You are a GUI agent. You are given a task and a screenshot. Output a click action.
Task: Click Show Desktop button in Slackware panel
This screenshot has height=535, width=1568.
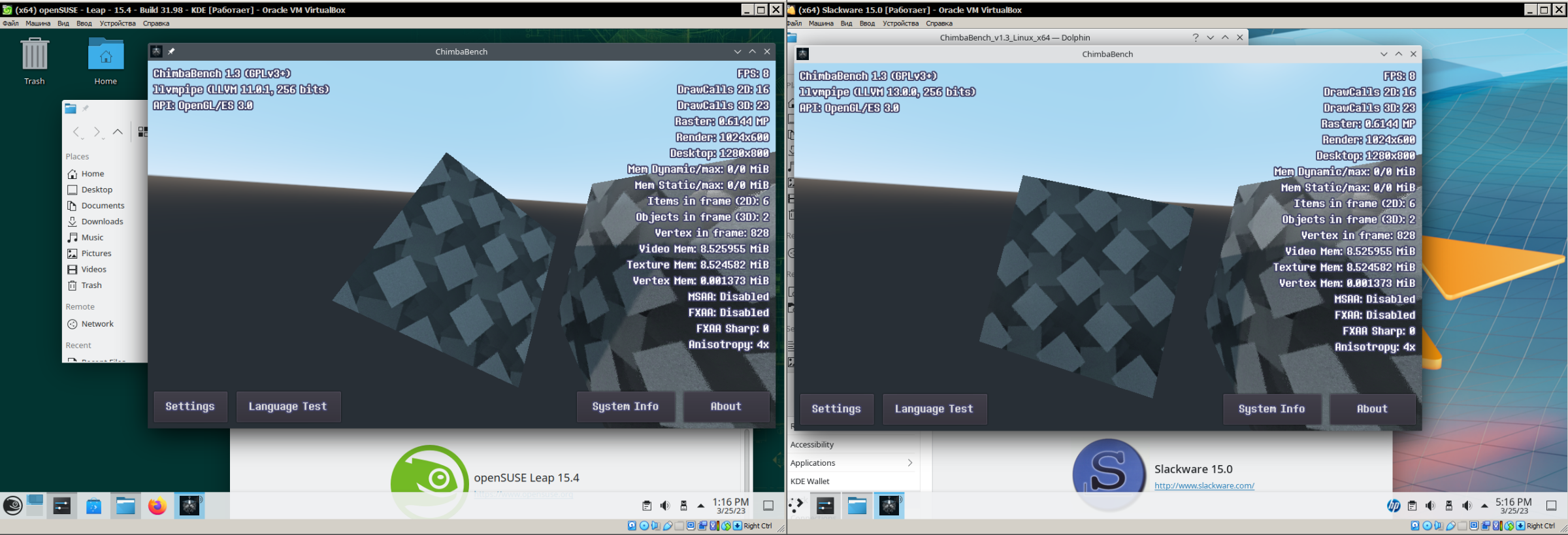pyautogui.click(x=1551, y=506)
